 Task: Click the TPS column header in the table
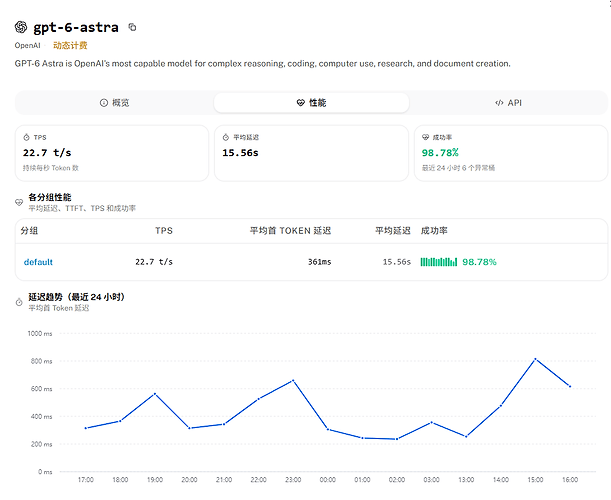click(x=164, y=231)
